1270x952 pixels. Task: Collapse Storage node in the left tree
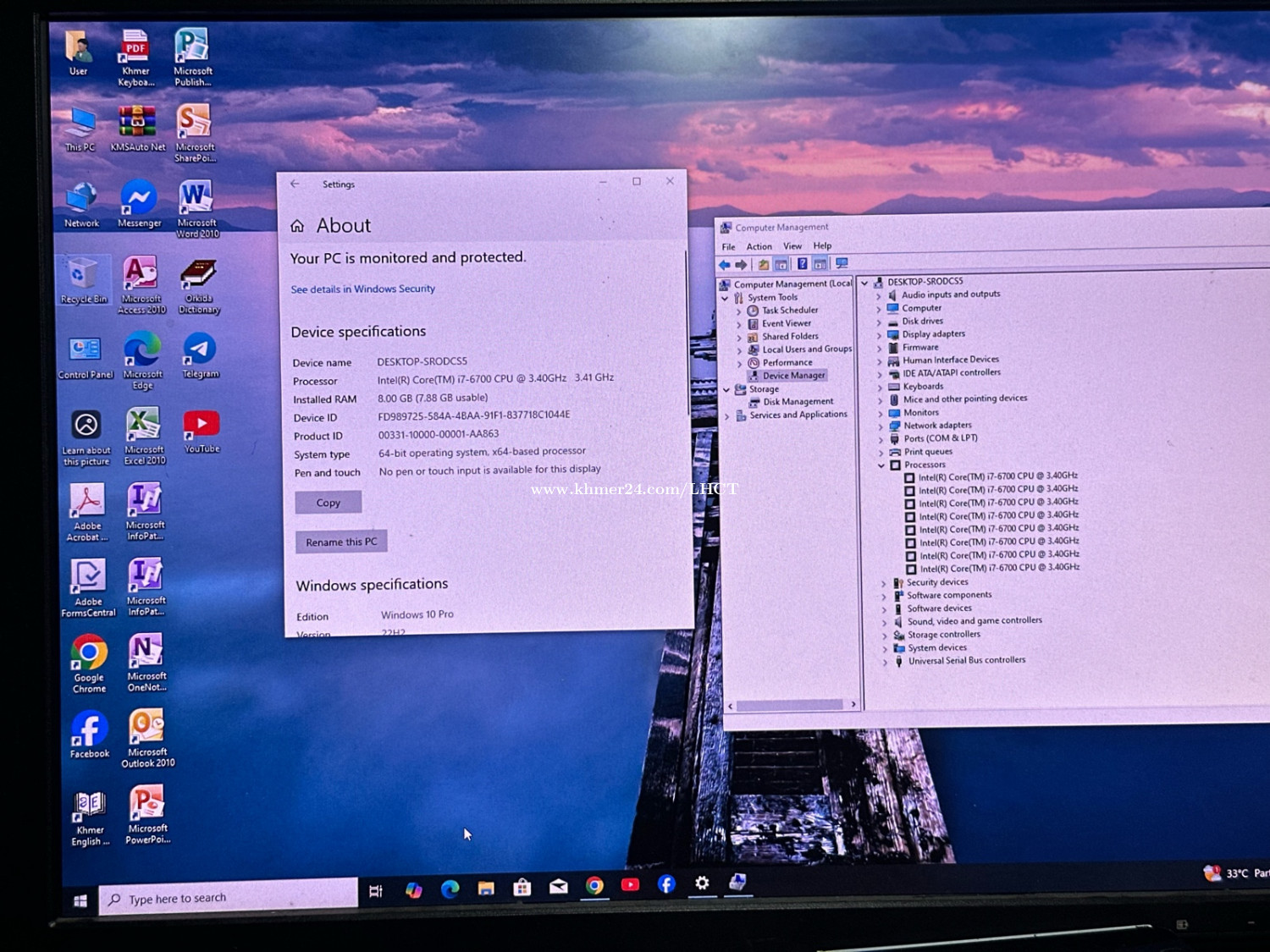[x=726, y=390]
